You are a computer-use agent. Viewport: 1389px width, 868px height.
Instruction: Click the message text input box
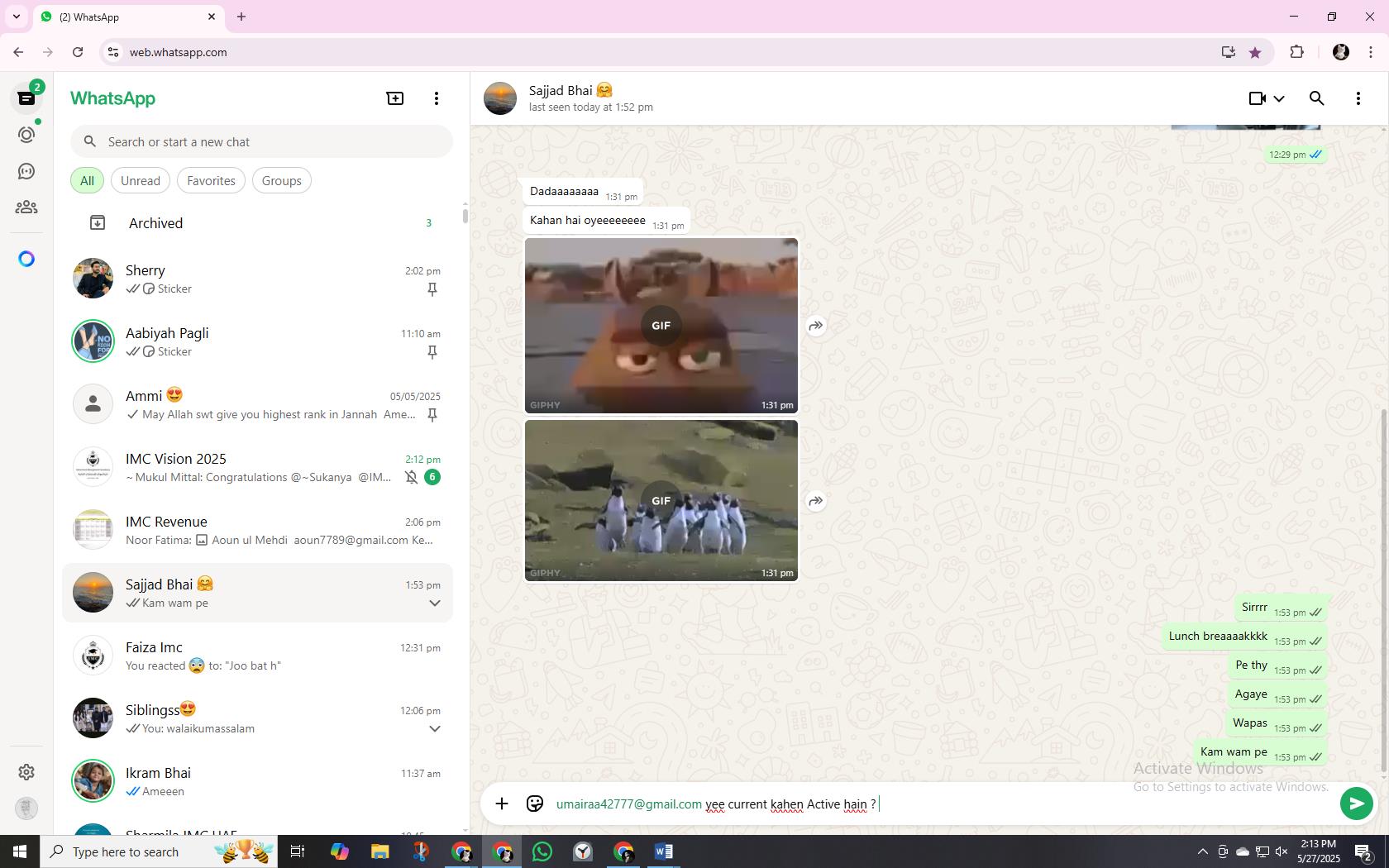(x=943, y=804)
